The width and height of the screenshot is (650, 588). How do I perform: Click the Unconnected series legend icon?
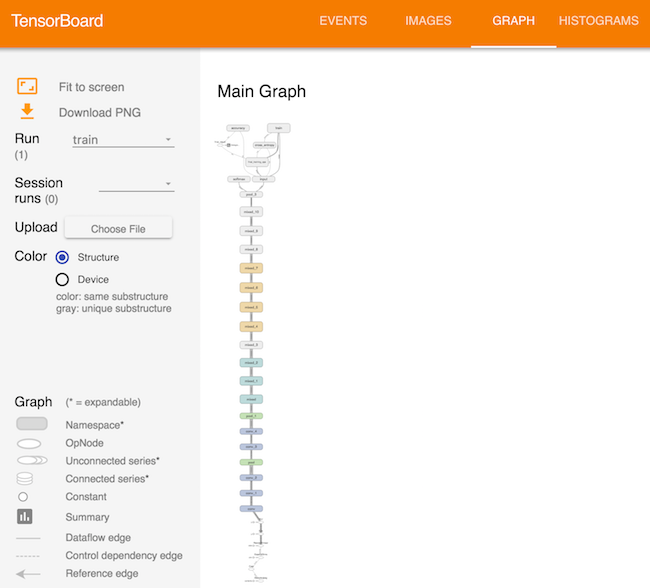pos(32,460)
